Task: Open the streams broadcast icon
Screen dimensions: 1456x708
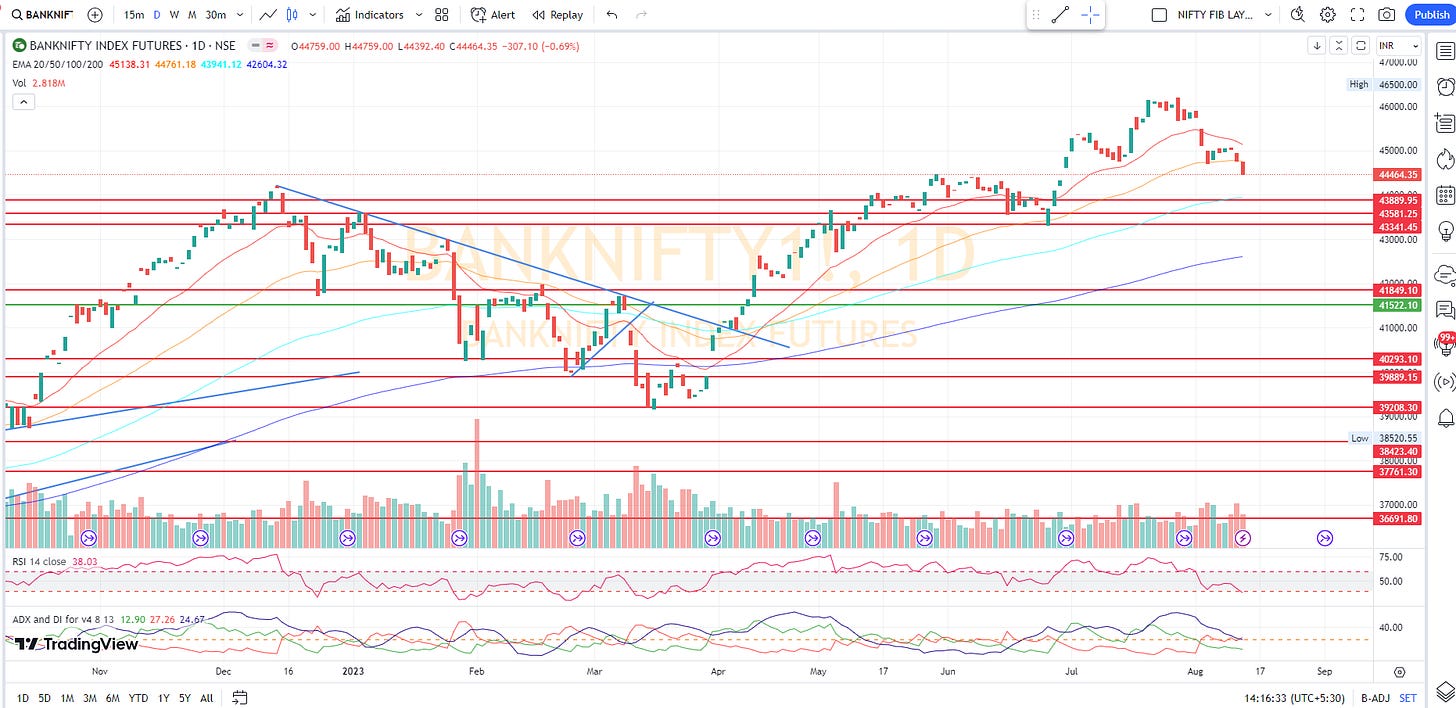Action: click(1444, 381)
